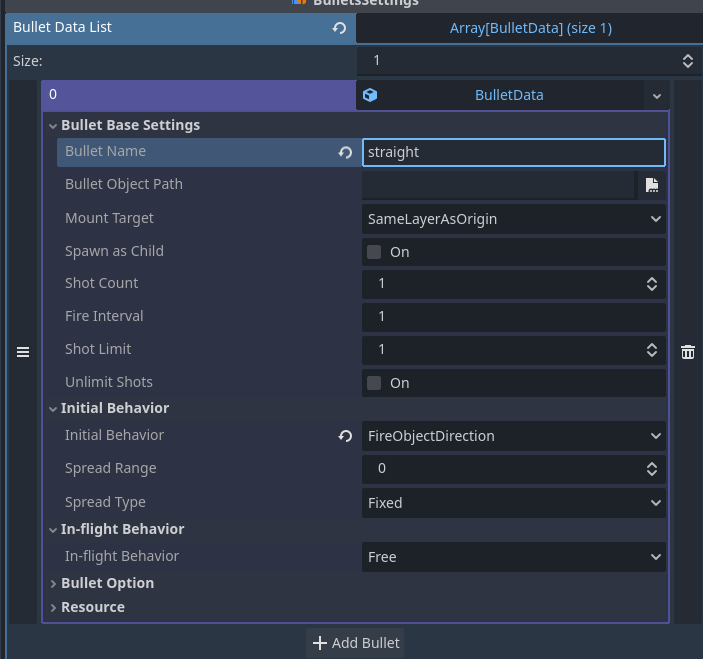This screenshot has width=703, height=659.
Task: Enable the Spawn as Child checkbox
Action: (x=374, y=252)
